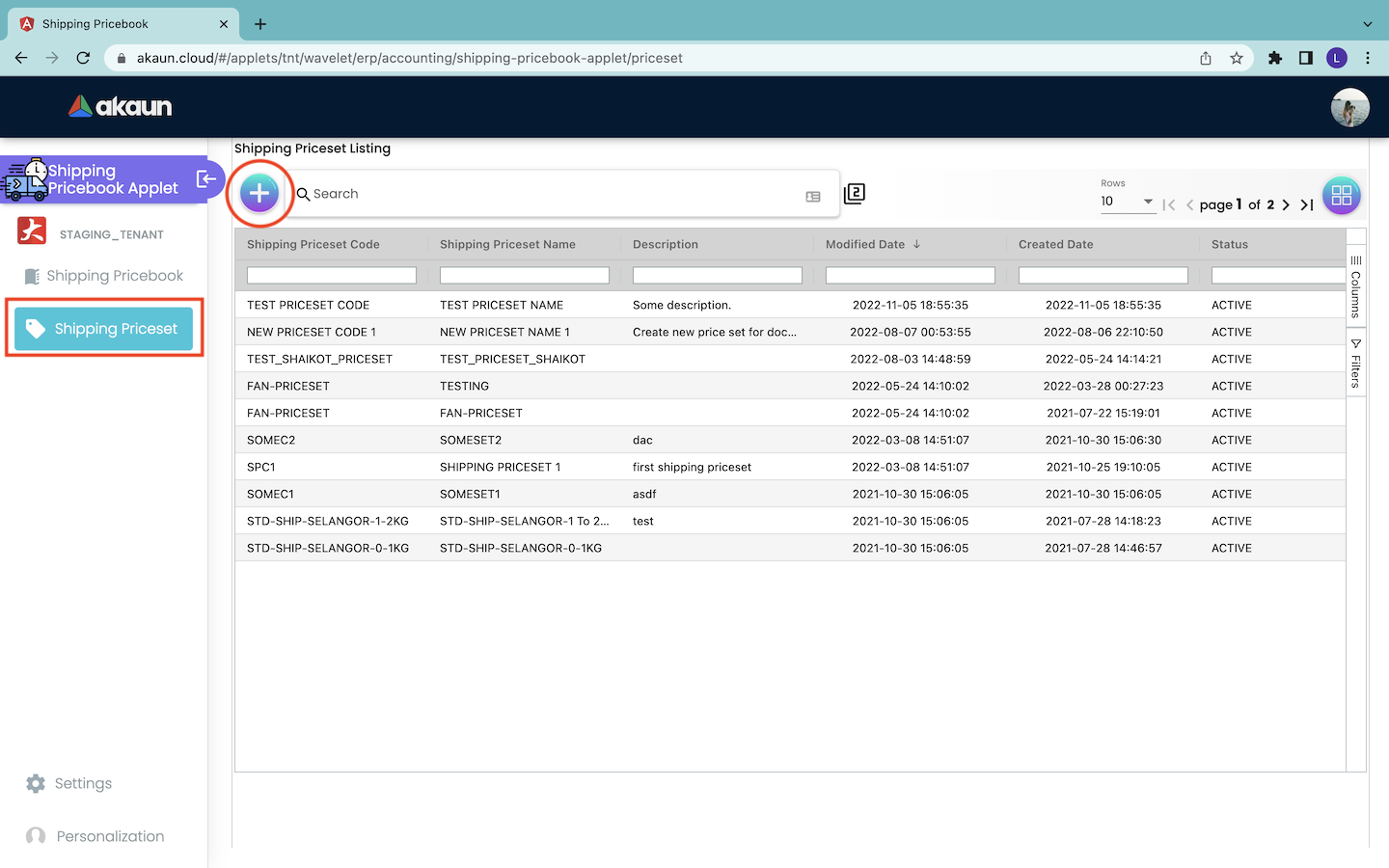Click the applet exit icon in sidebar
Viewport: 1389px width, 868px height.
click(205, 178)
